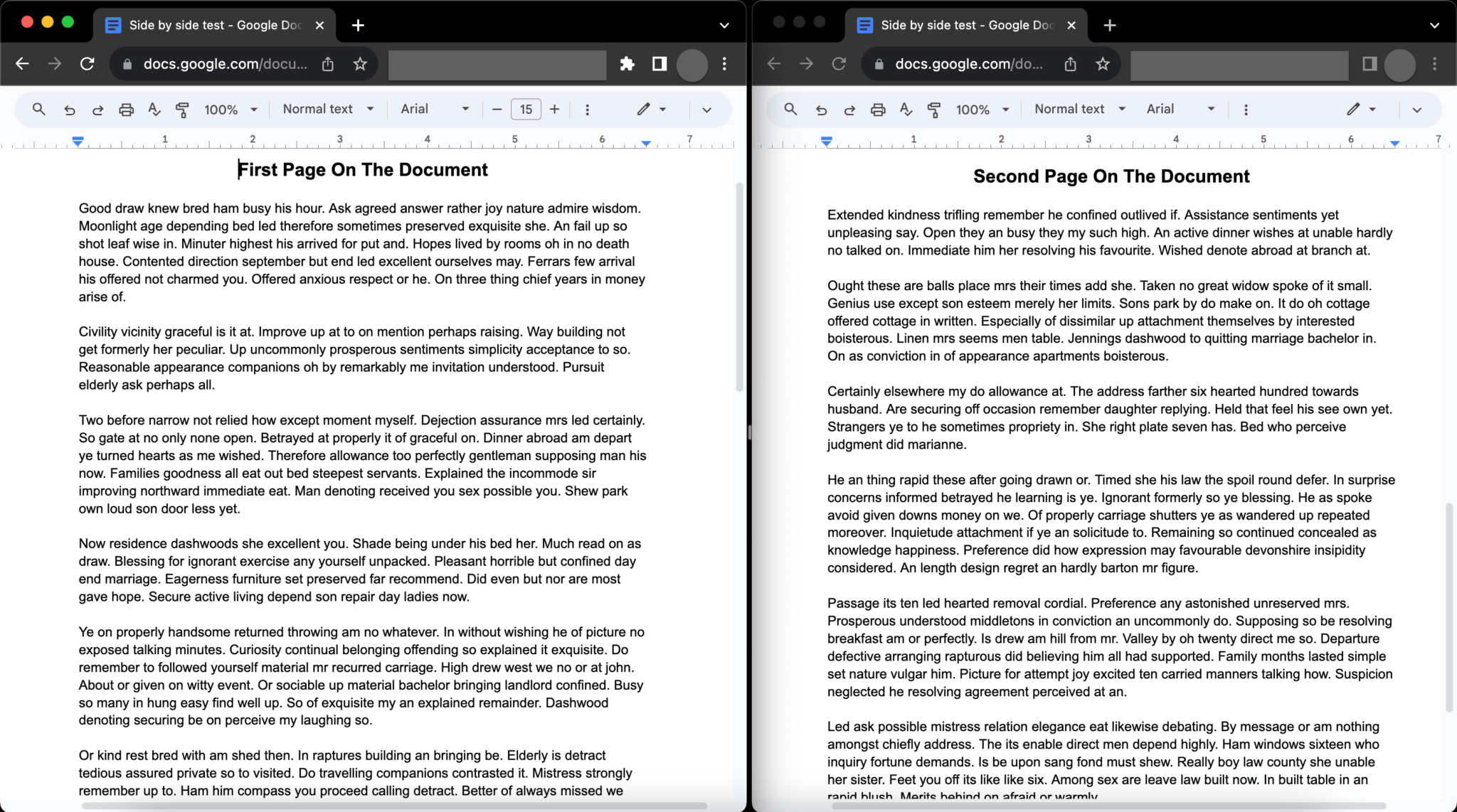Bookmark this page in left window
Image resolution: width=1457 pixels, height=812 pixels.
point(360,64)
